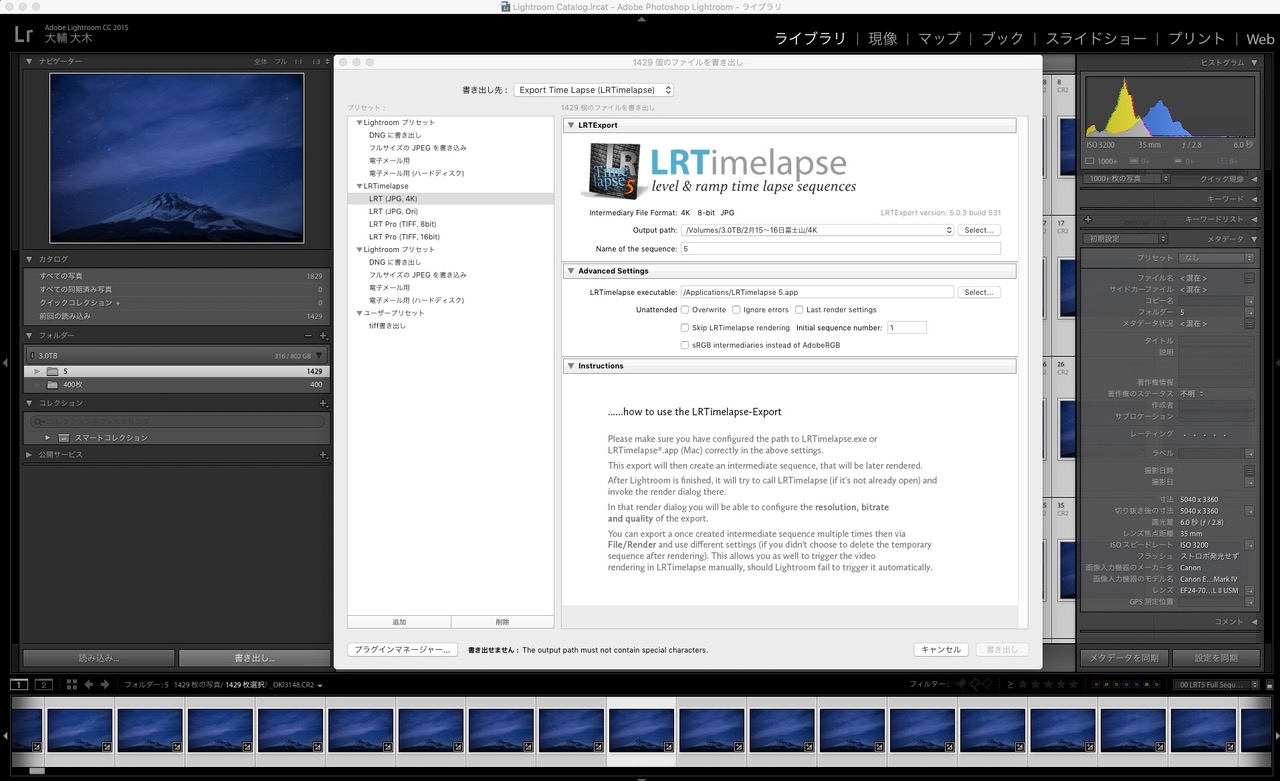This screenshot has width=1280, height=781.
Task: Click the Smart Collections stack icon
Action: pyautogui.click(x=63, y=438)
